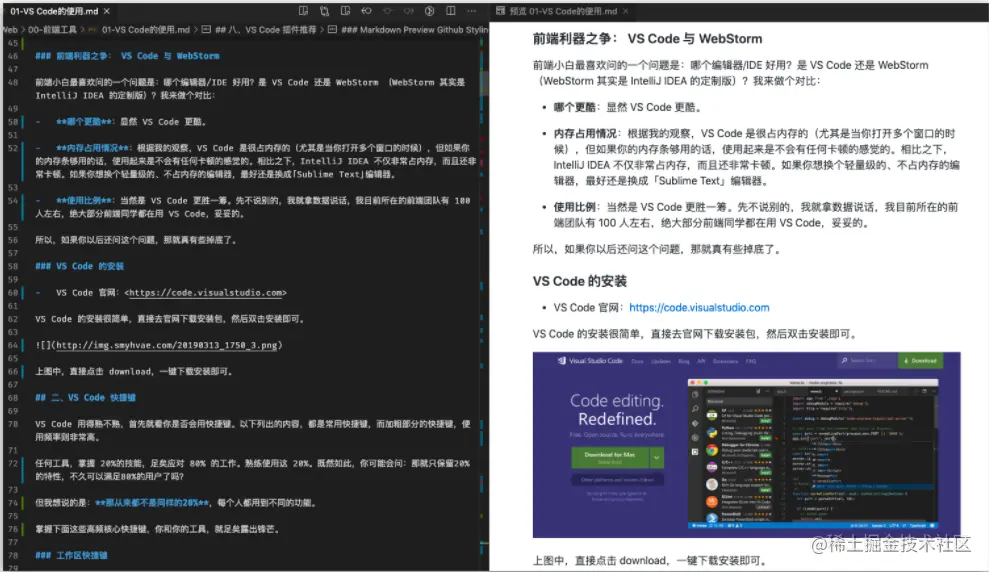Screen dimensions: 989x572
Task: Switch to the 预览 01-VS Code的使用.md preview tab
Action: (x=563, y=11)
